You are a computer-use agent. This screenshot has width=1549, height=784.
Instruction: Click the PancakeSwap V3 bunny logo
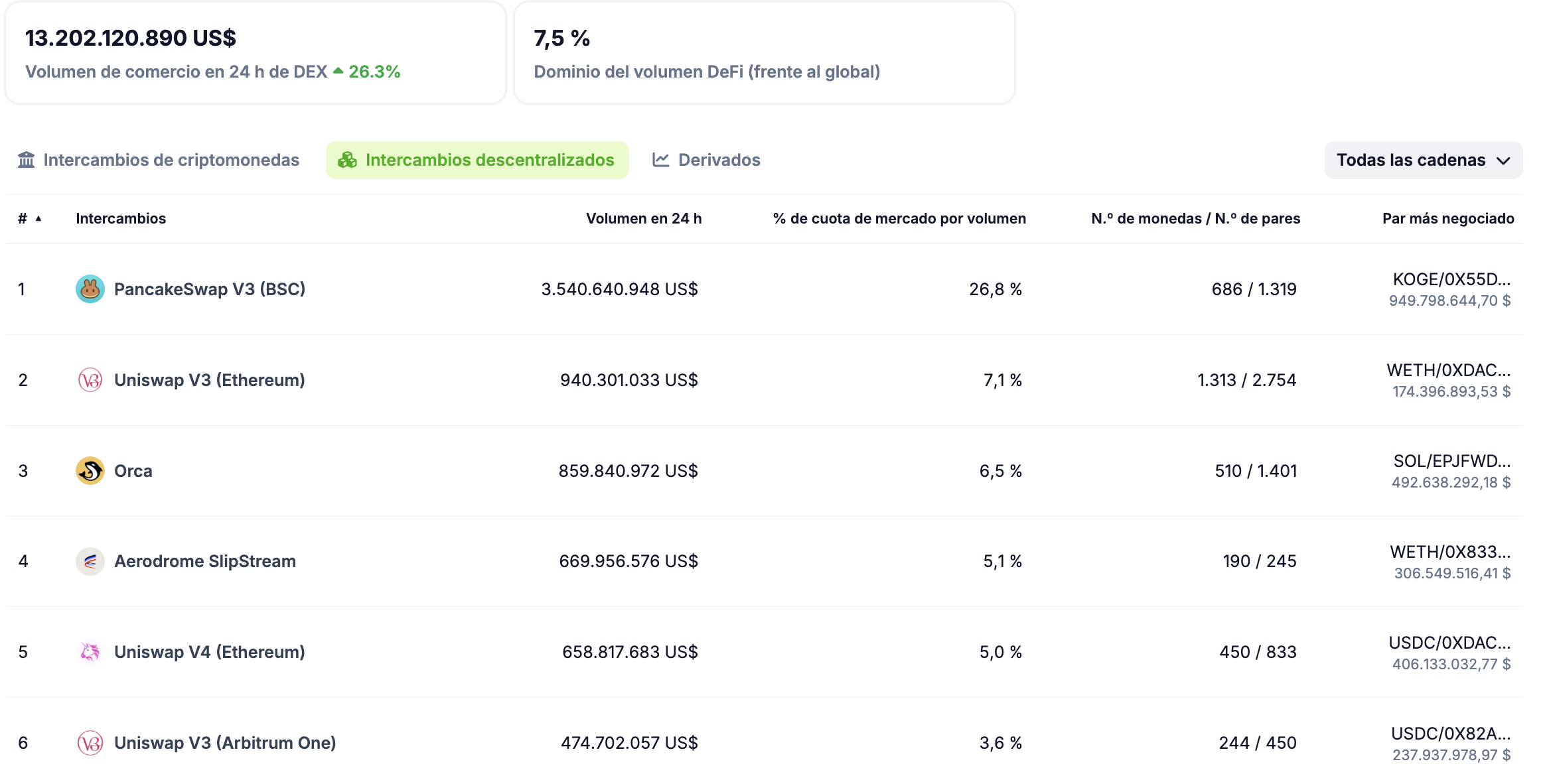(90, 289)
